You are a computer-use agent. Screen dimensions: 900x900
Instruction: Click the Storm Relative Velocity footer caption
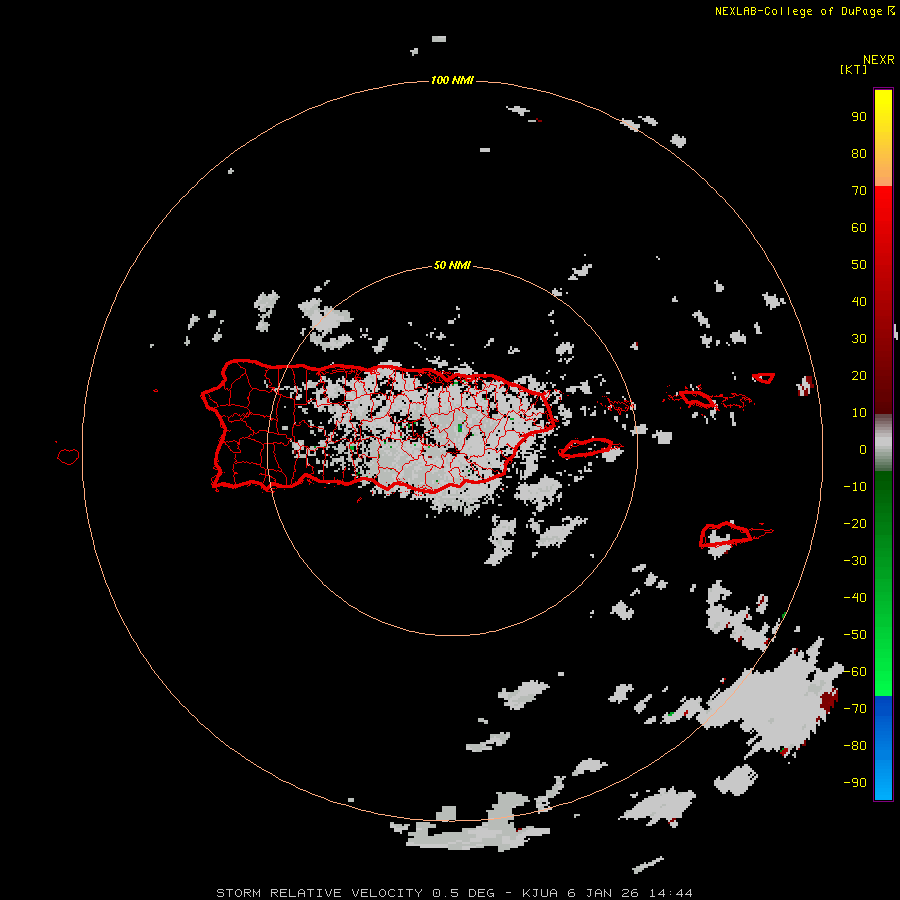(x=454, y=893)
